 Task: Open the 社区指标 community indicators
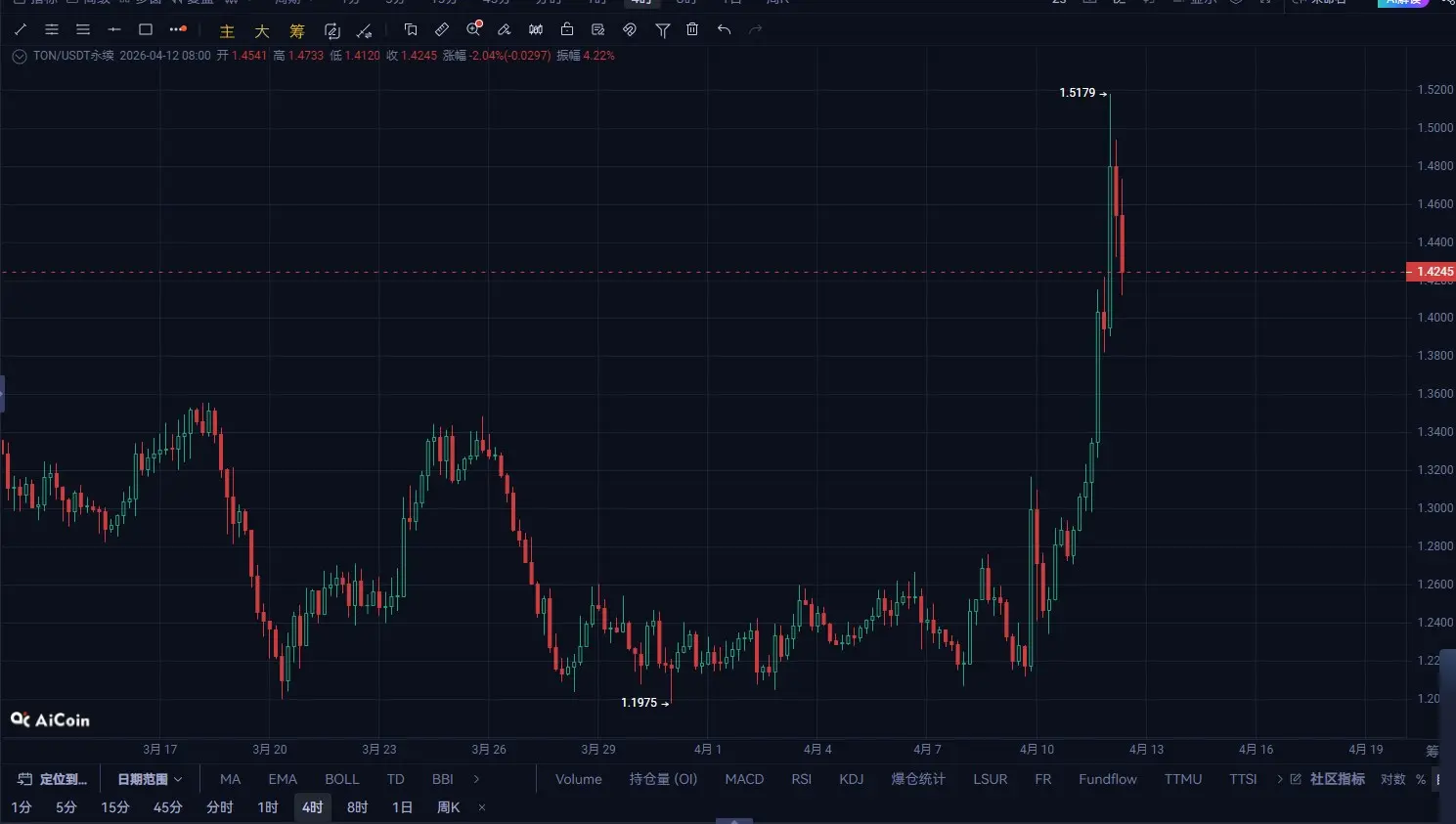tap(1328, 779)
